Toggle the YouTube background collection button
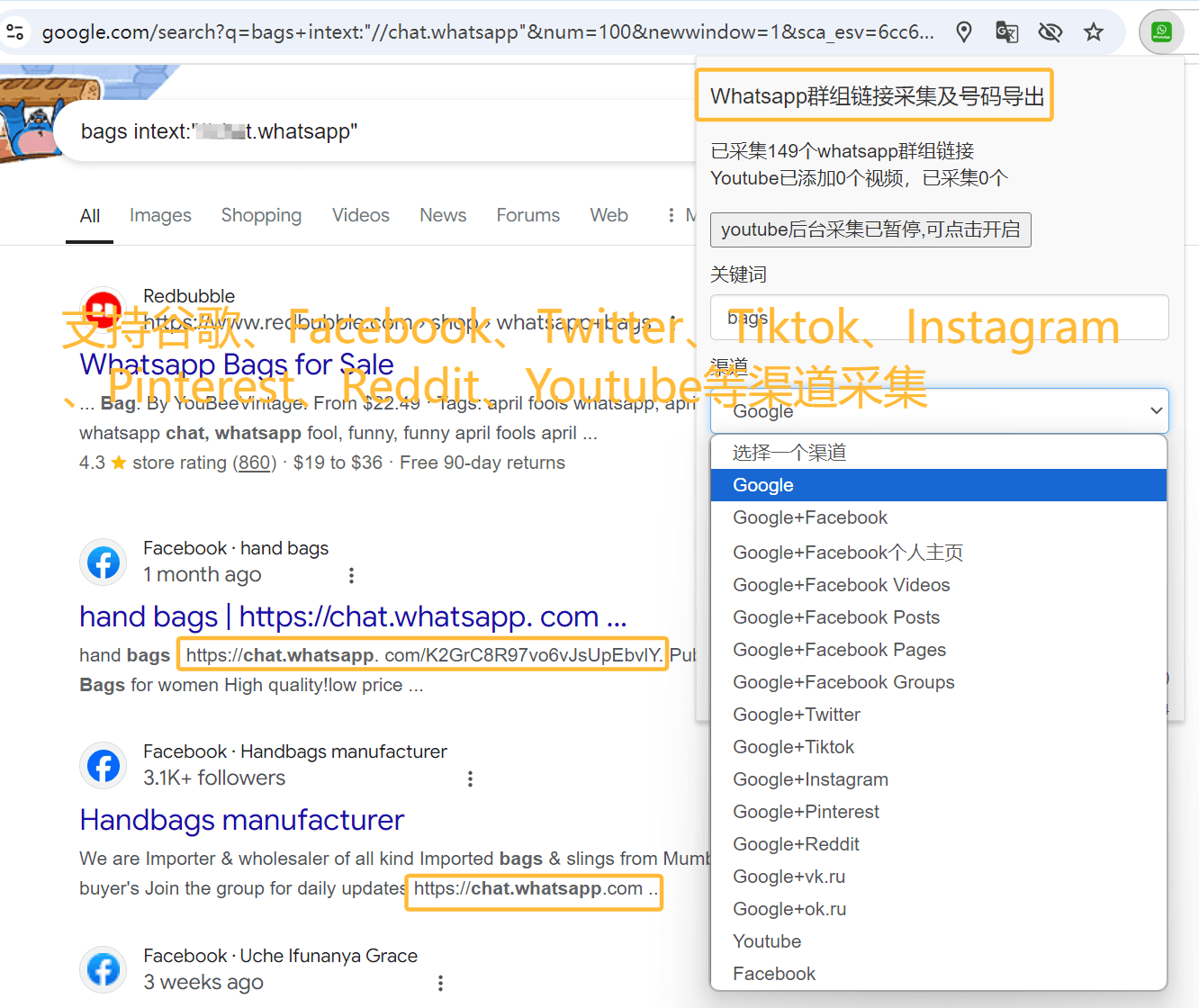1199x1008 pixels. pos(870,229)
